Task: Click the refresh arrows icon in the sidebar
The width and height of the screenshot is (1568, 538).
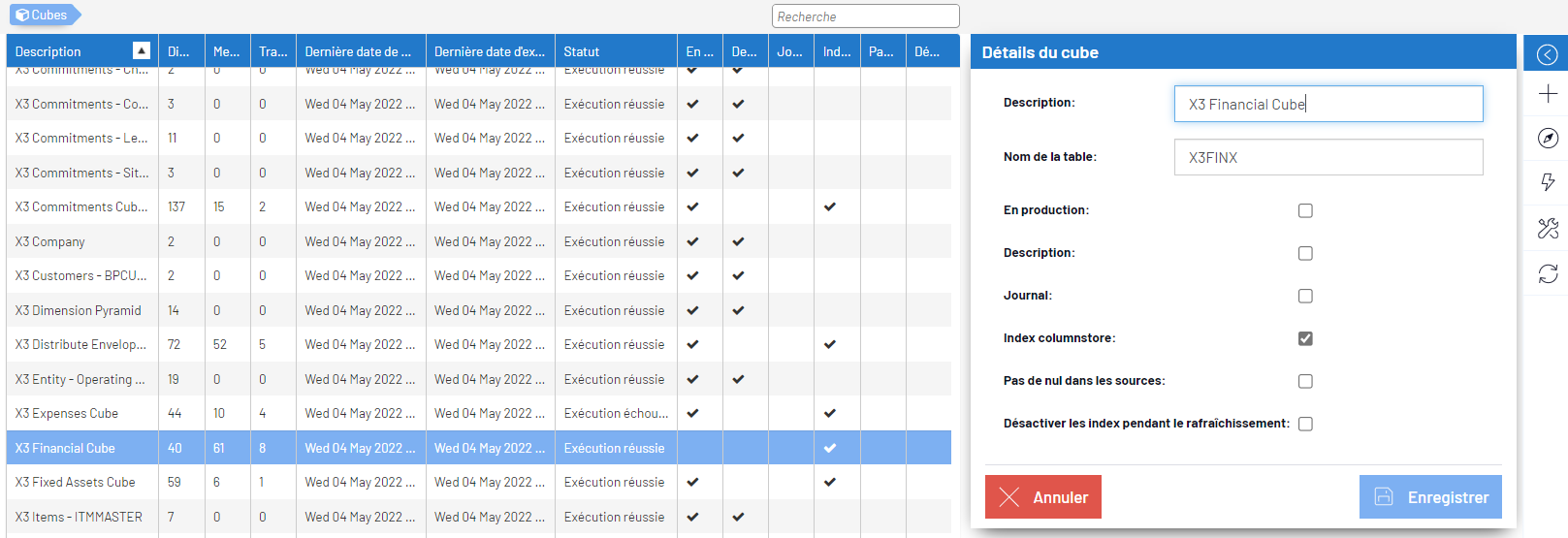Action: point(1547,273)
